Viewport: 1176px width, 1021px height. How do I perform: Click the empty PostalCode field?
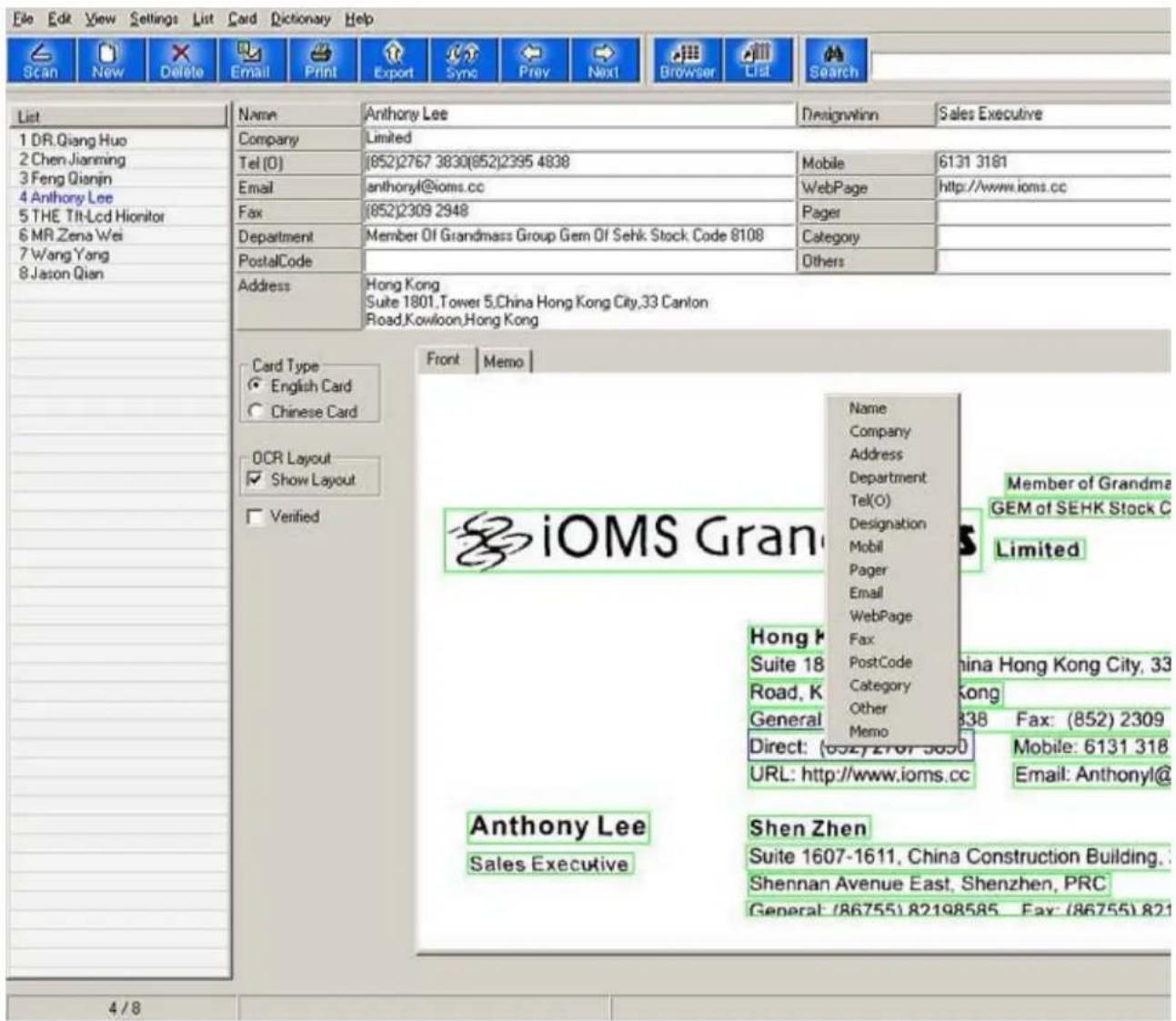tap(578, 261)
